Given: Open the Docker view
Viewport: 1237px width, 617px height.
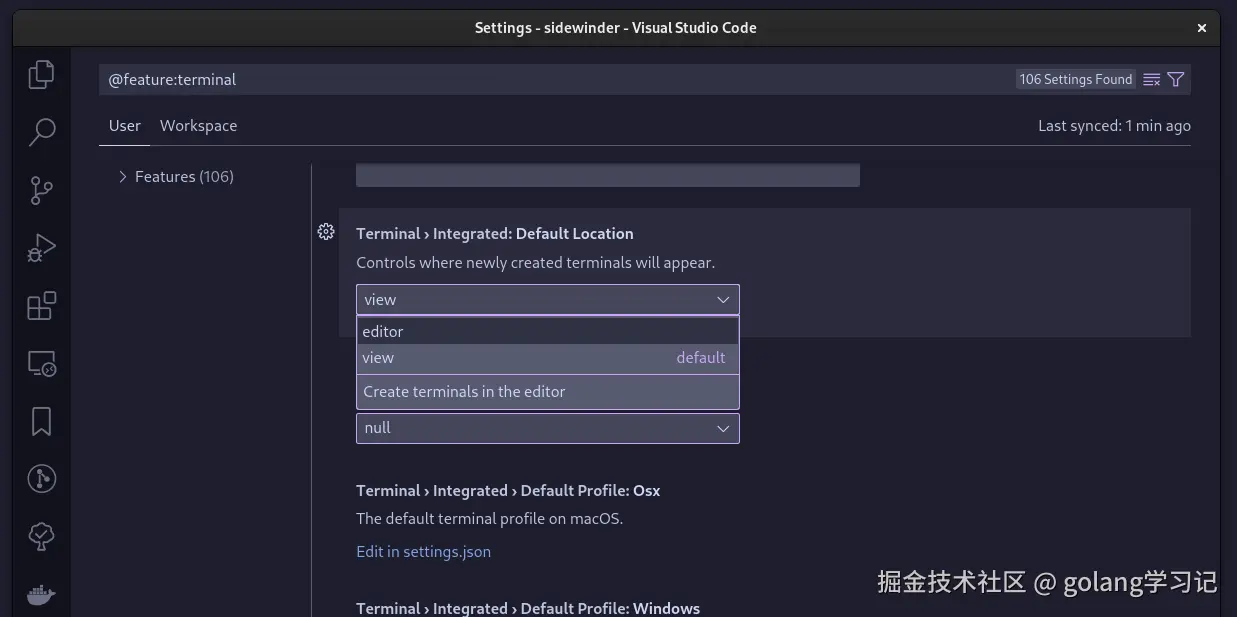Looking at the screenshot, I should pos(41,595).
